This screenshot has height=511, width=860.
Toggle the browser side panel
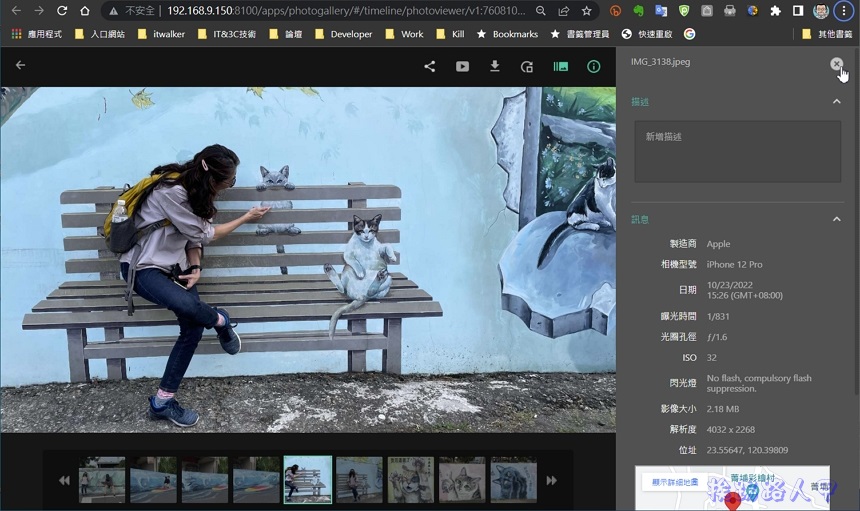pyautogui.click(x=798, y=10)
